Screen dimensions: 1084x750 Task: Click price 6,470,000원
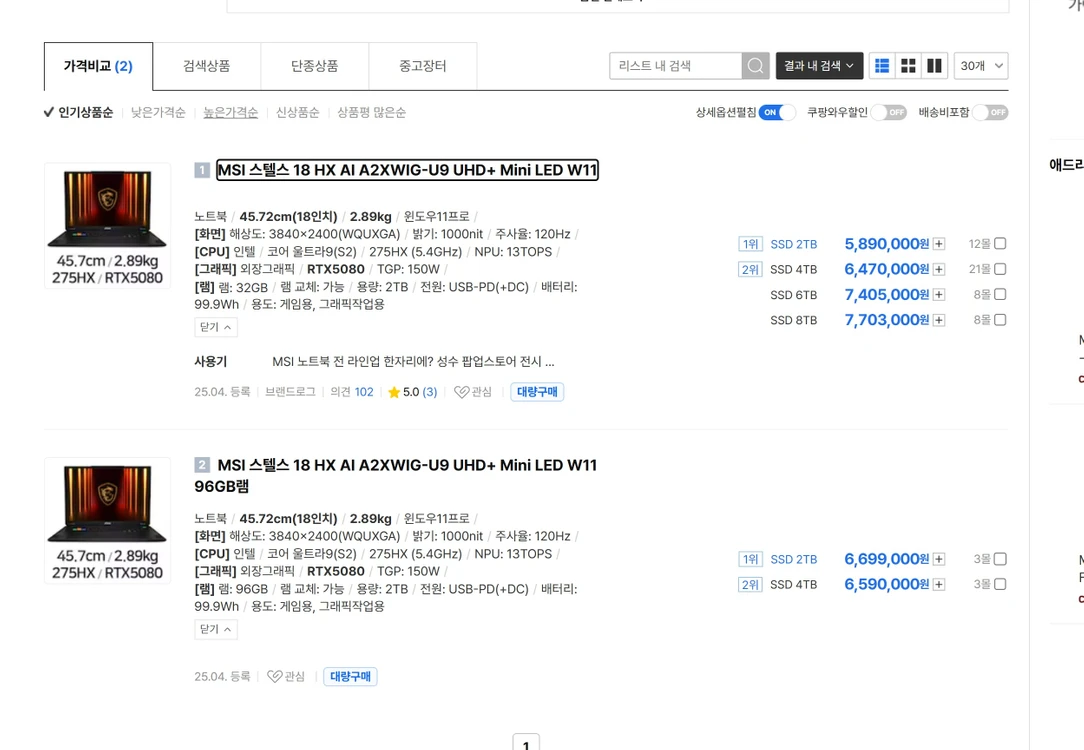coord(887,270)
